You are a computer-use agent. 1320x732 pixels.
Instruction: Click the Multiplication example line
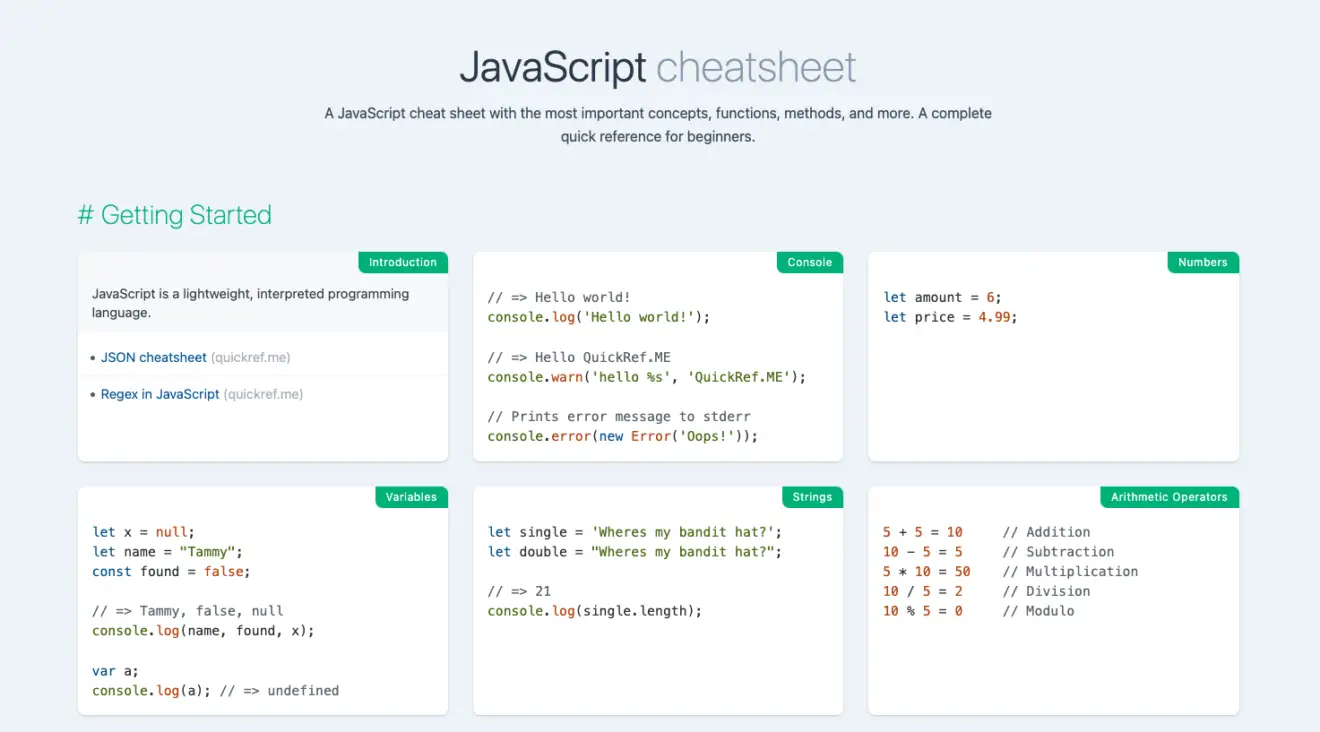click(1010, 571)
